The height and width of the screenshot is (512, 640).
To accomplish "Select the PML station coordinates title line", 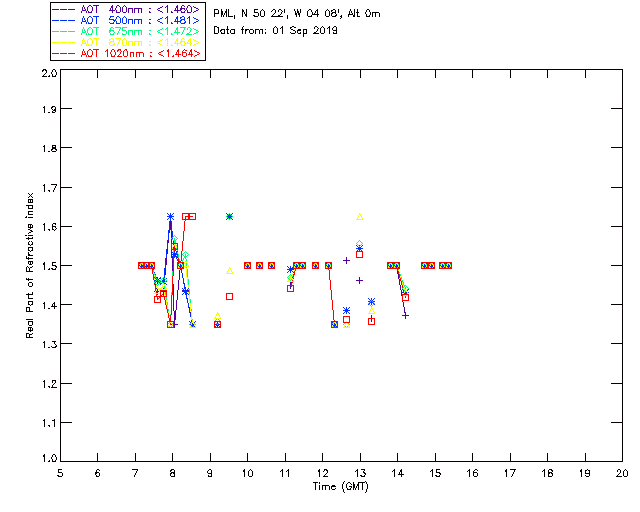I will (297, 13).
